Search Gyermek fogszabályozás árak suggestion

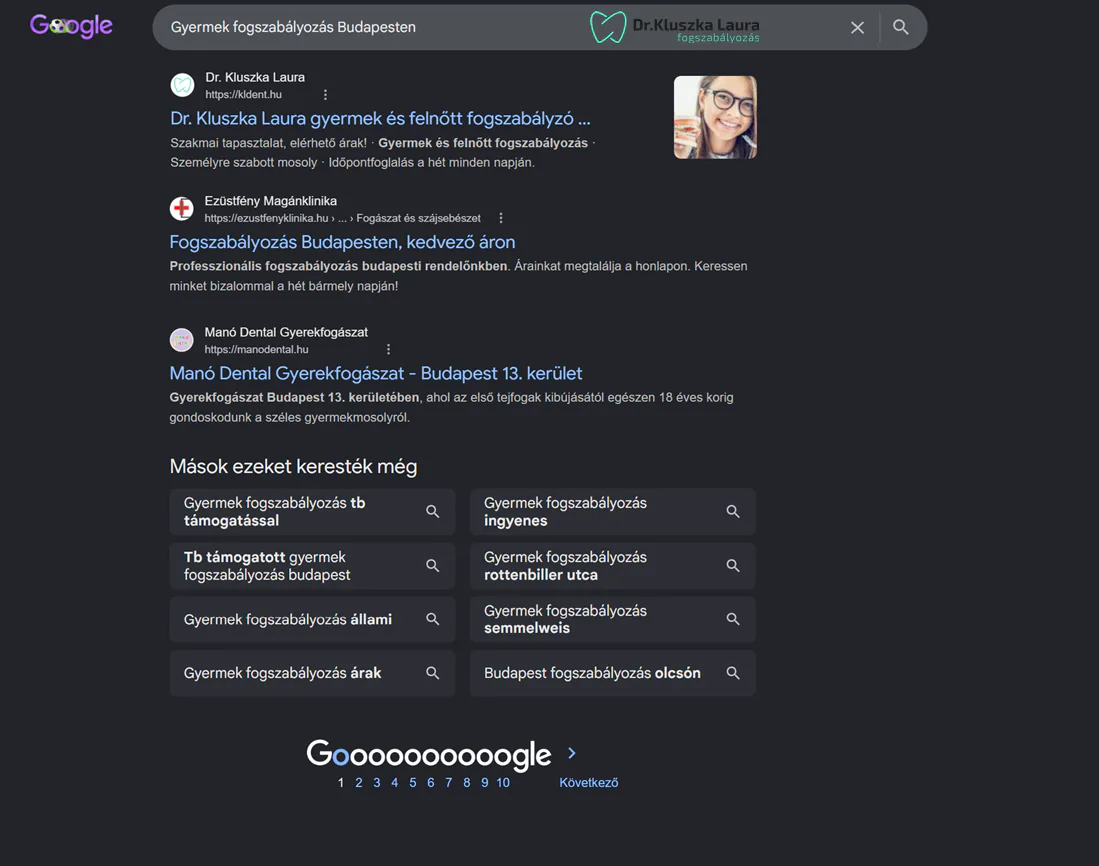coord(312,673)
